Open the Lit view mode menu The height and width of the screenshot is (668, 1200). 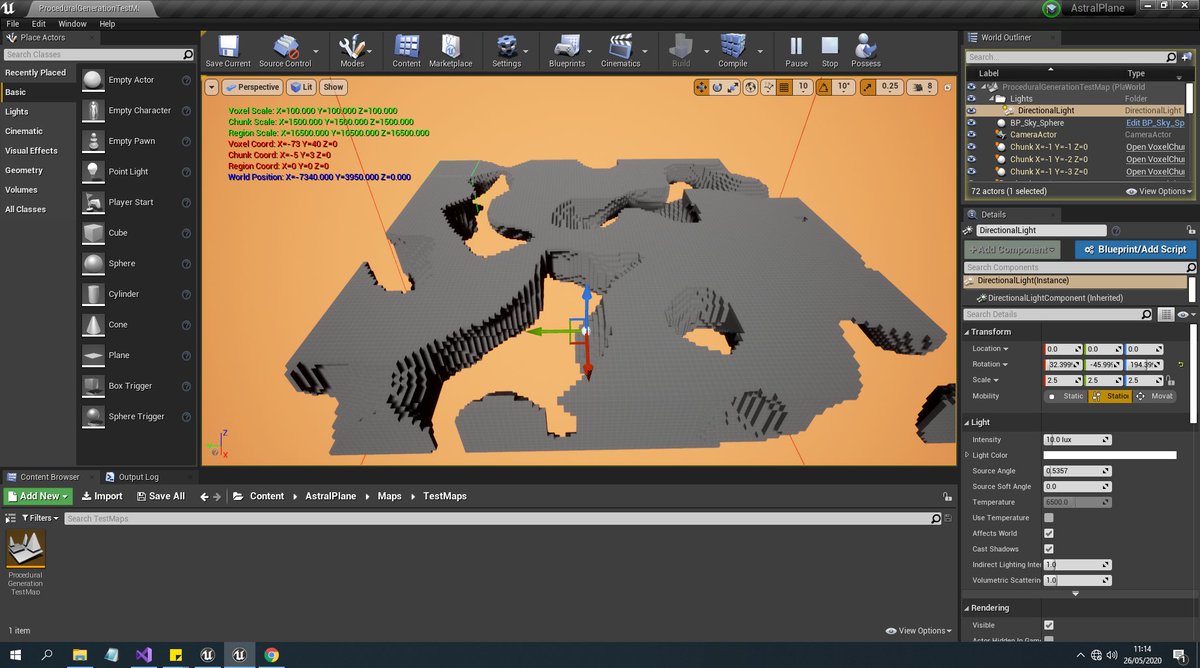click(x=302, y=87)
